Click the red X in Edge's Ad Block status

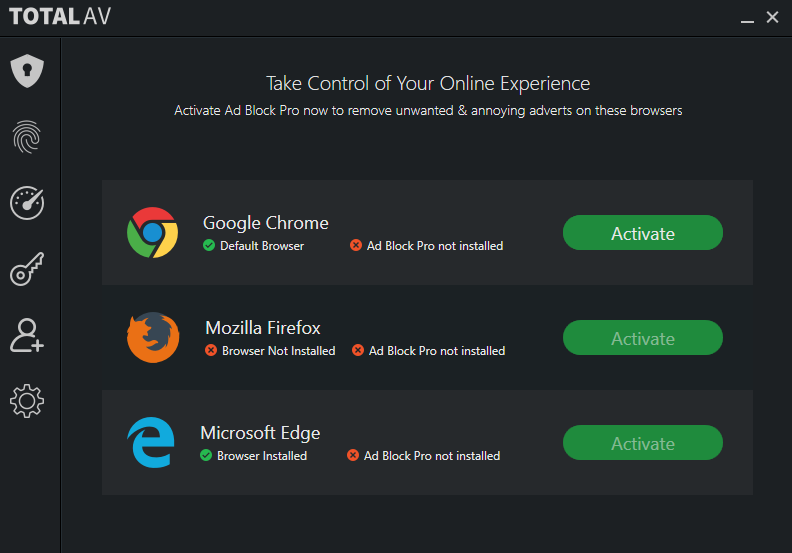(x=353, y=456)
